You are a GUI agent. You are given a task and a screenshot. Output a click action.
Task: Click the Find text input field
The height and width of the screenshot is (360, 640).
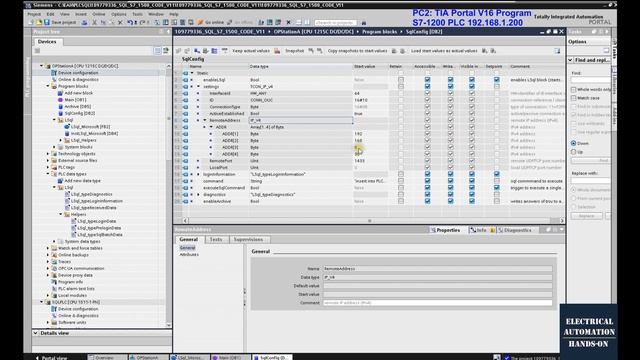(591, 80)
